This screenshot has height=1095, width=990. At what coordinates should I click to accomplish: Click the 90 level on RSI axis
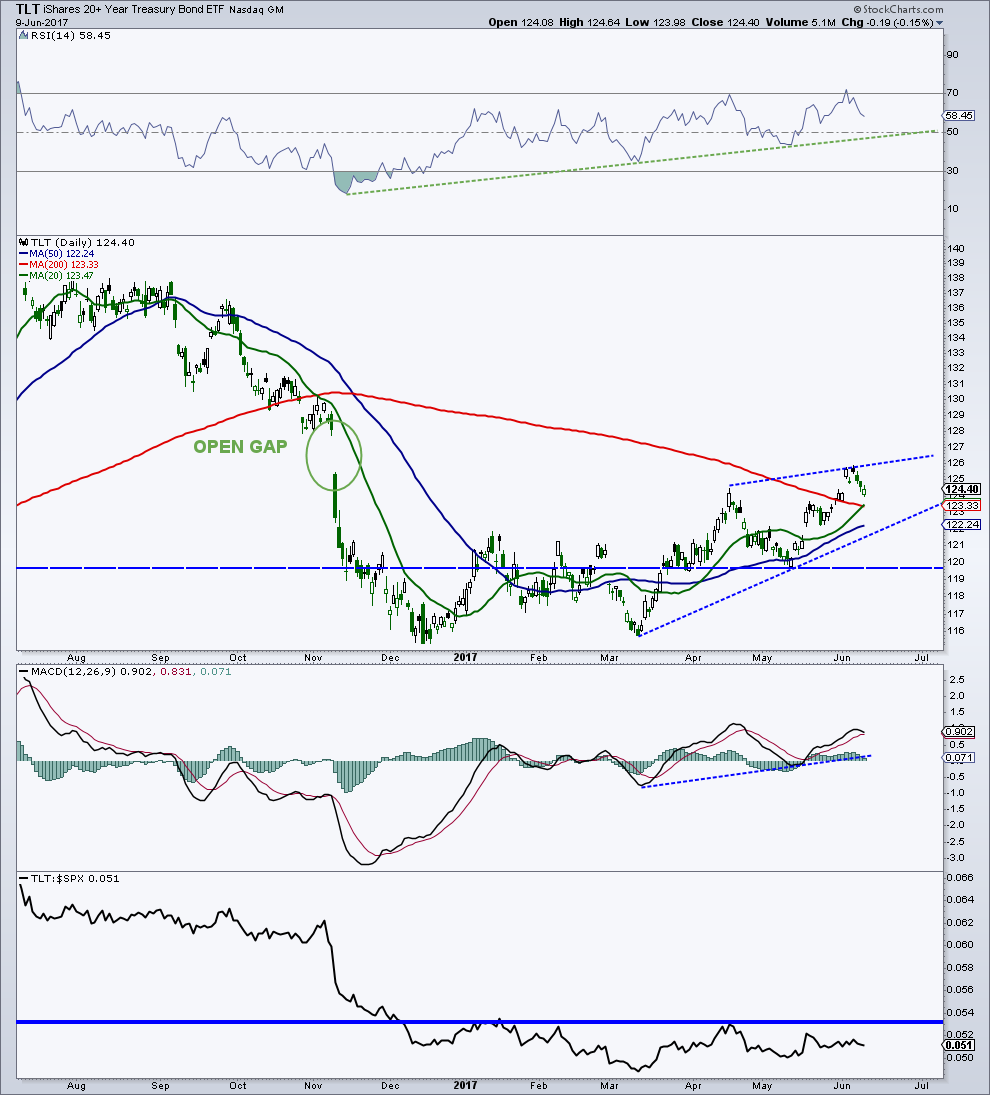tap(953, 54)
